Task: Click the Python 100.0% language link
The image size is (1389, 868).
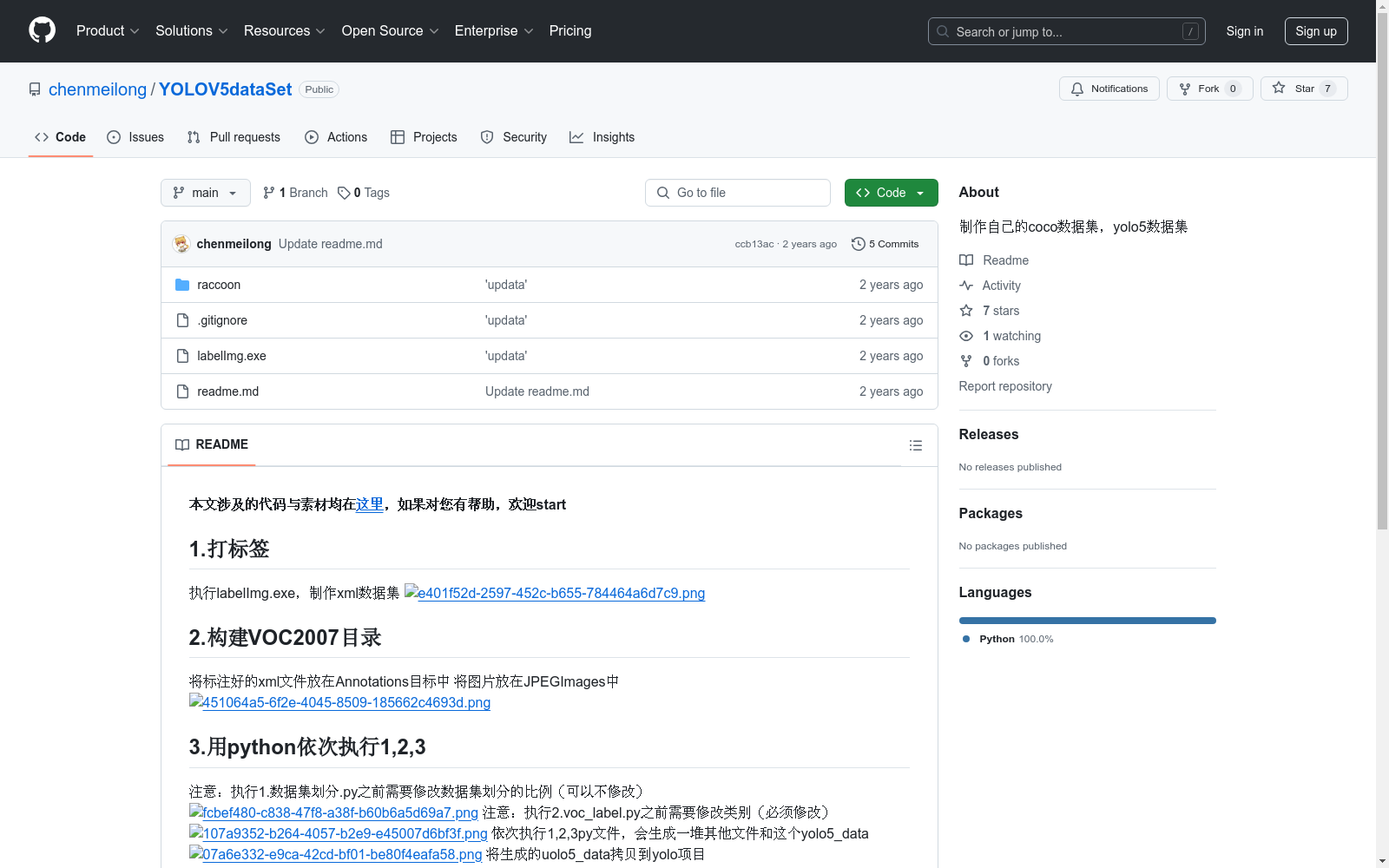Action: pyautogui.click(x=1008, y=639)
